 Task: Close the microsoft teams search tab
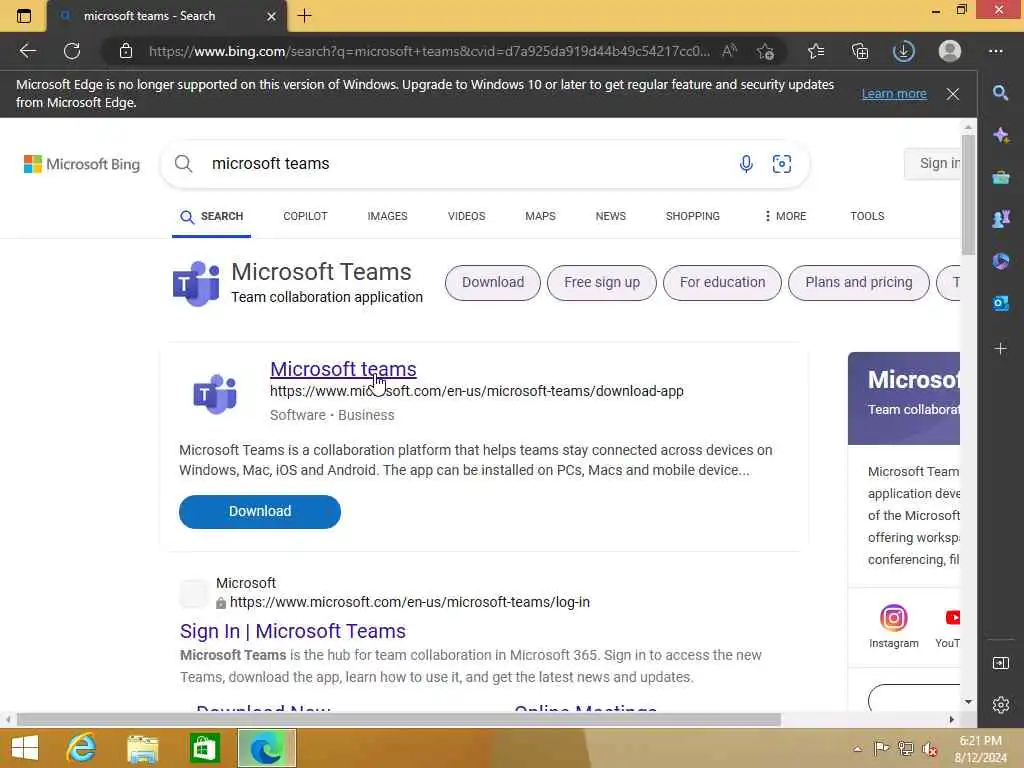[272, 16]
